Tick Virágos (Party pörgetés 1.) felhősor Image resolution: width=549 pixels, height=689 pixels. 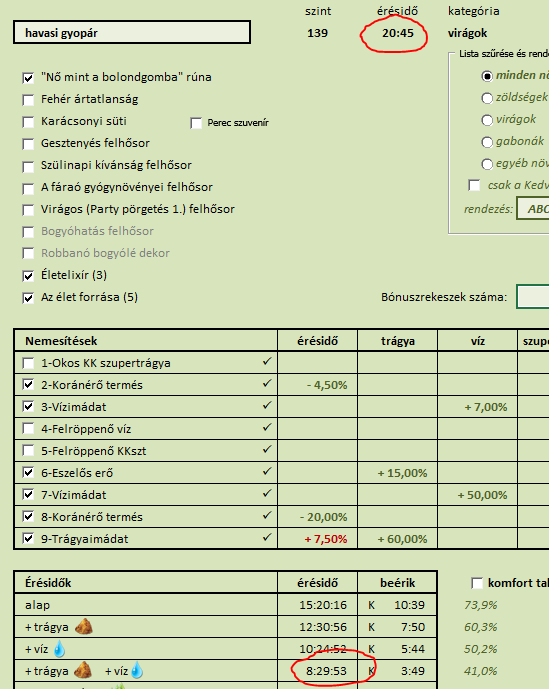pyautogui.click(x=28, y=210)
